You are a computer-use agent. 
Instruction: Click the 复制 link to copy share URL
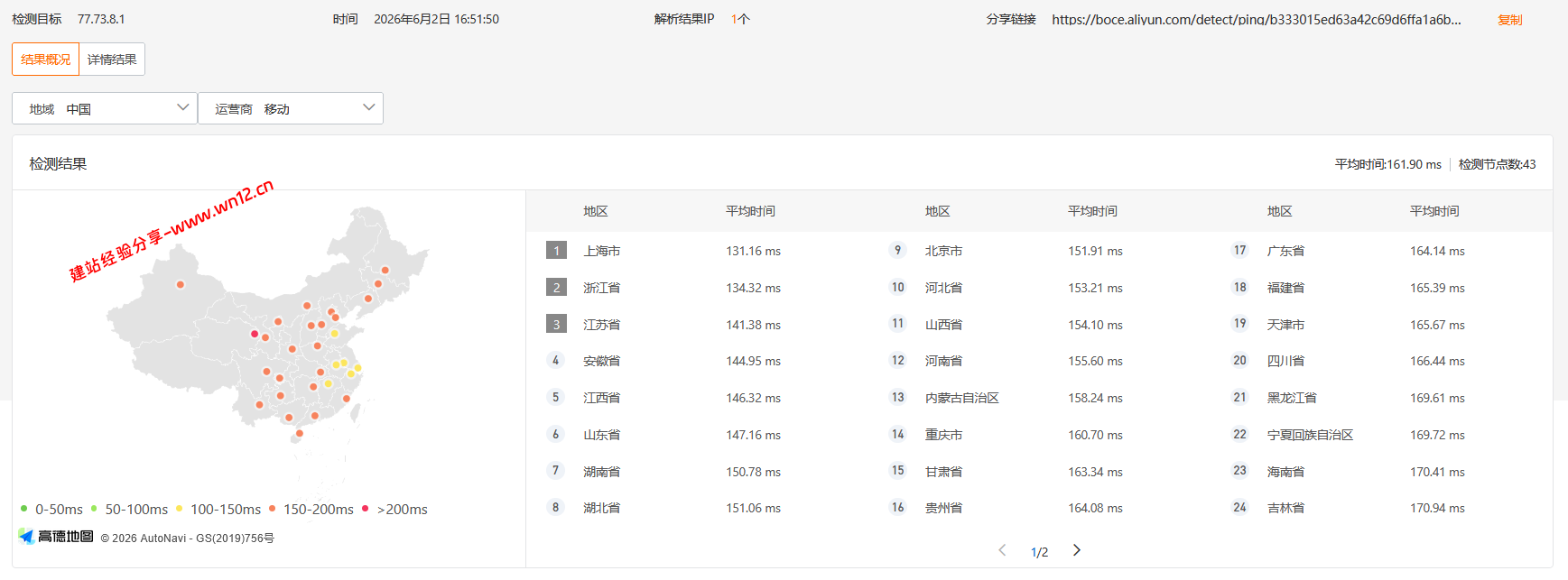(1509, 20)
